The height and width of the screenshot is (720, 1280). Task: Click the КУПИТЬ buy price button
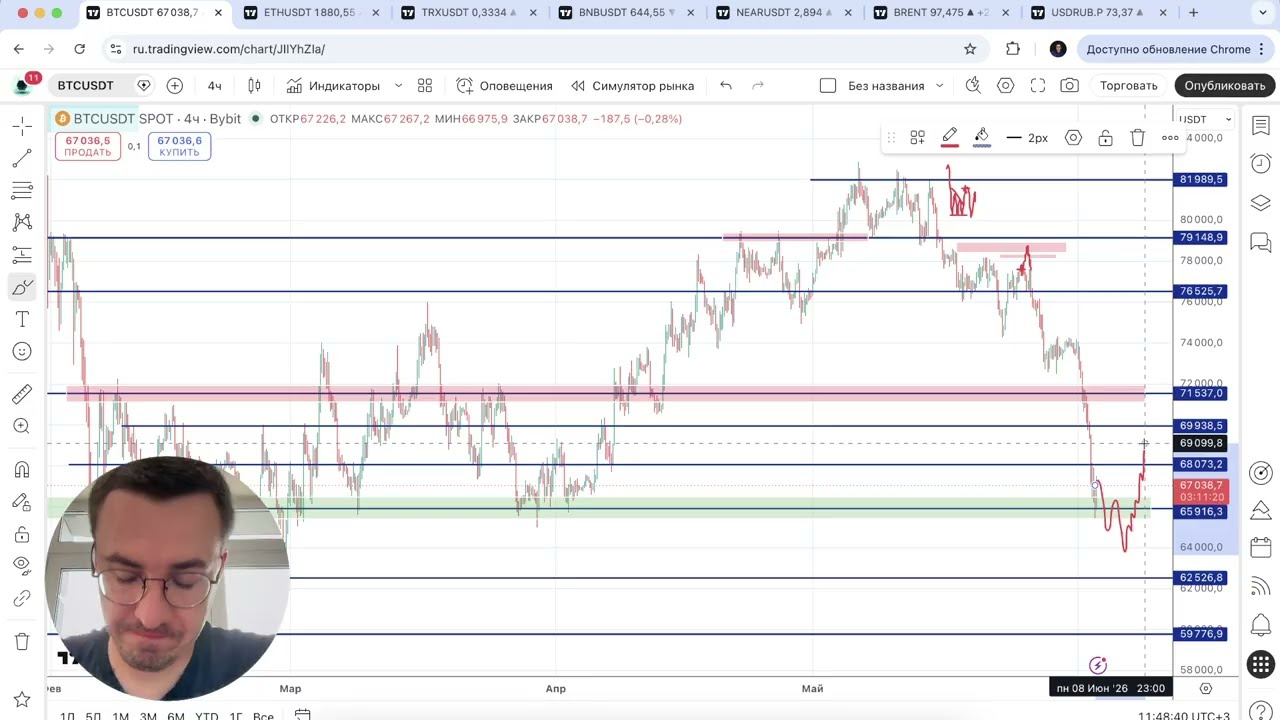tap(180, 146)
